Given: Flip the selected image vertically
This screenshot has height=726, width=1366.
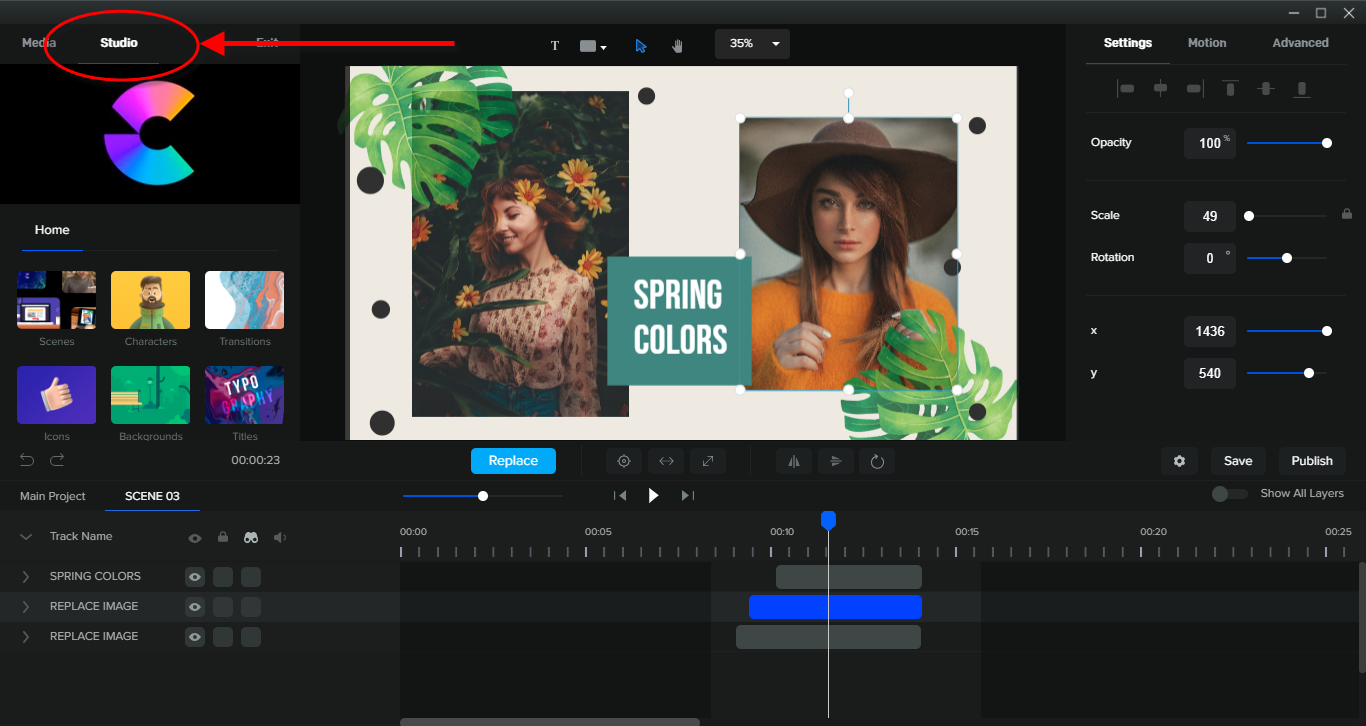Looking at the screenshot, I should tap(836, 461).
